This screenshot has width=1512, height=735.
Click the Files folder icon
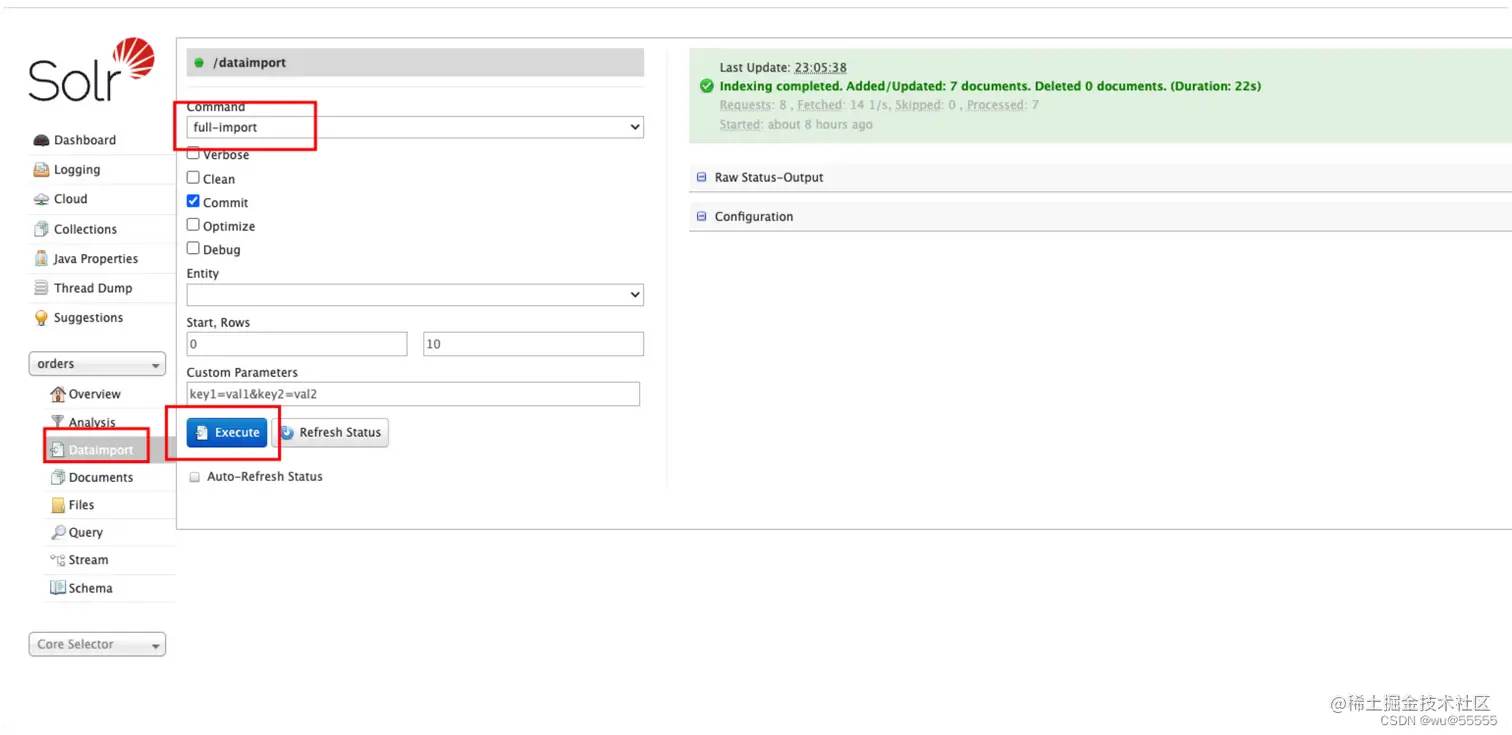click(58, 505)
